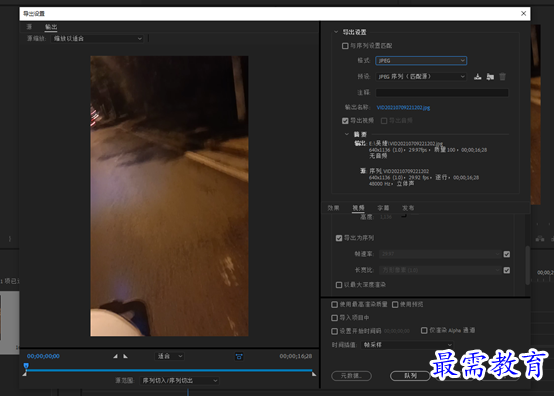Toggle the 帧速率 match source checkbox
The height and width of the screenshot is (396, 554).
(507, 254)
